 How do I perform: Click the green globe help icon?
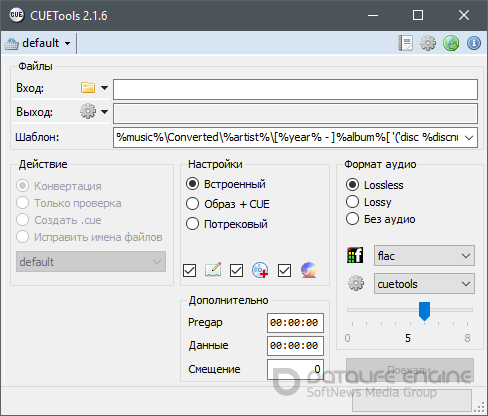[451, 43]
